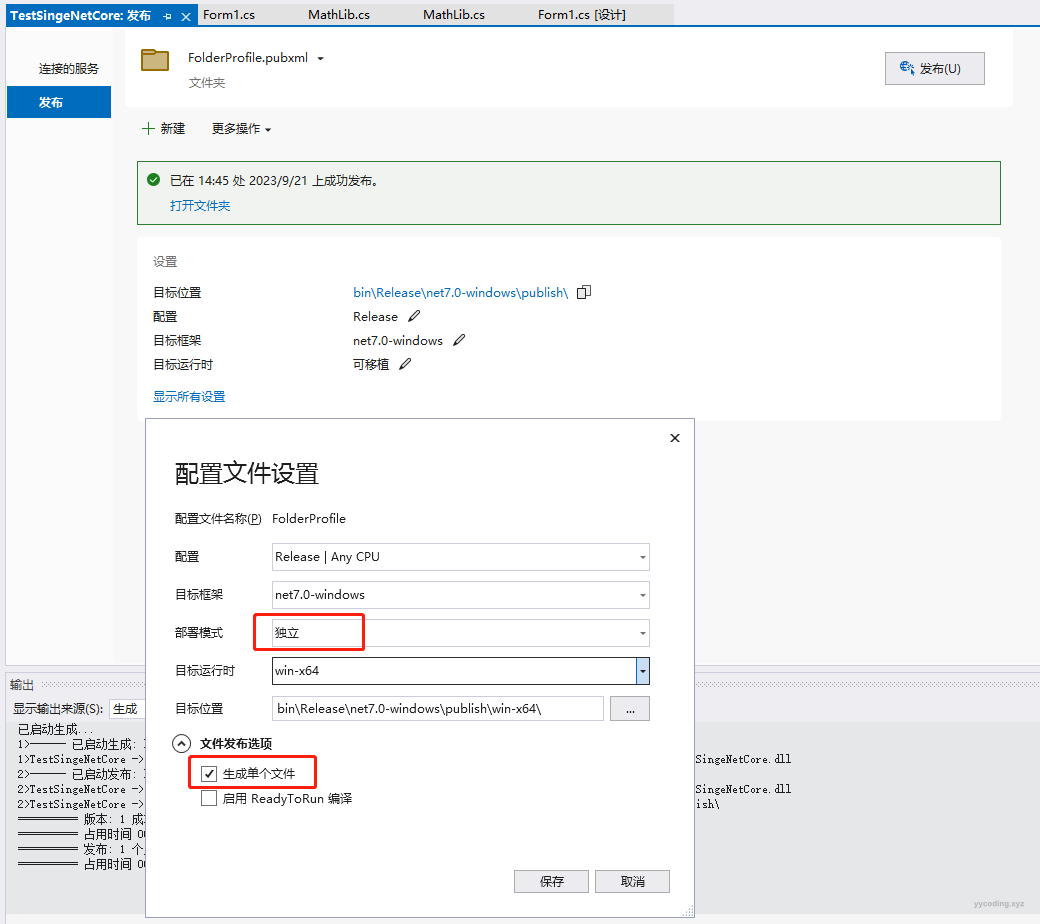Edit target framework net7.0-windows via pencil icon
Image resolution: width=1040 pixels, height=924 pixels.
(x=459, y=340)
